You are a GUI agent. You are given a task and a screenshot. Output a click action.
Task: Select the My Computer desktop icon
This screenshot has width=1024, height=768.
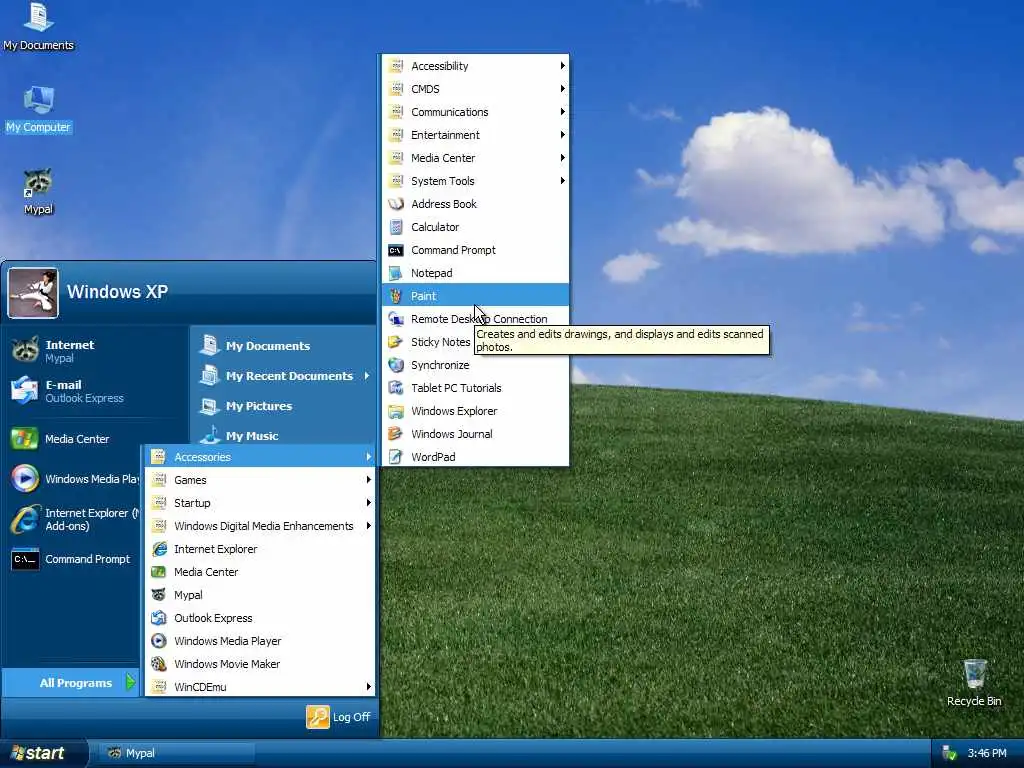[39, 109]
